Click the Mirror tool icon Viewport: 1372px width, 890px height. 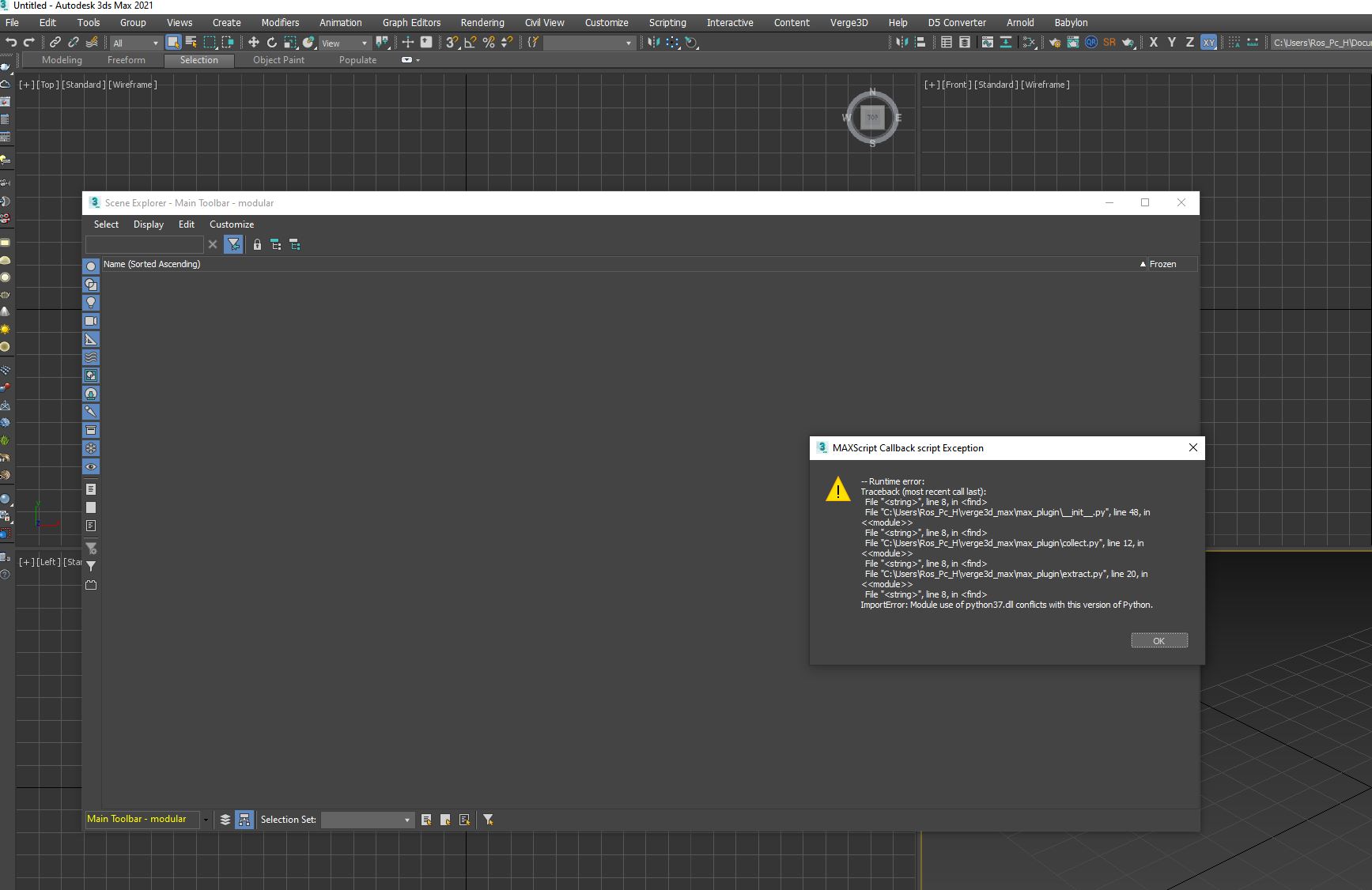[653, 42]
